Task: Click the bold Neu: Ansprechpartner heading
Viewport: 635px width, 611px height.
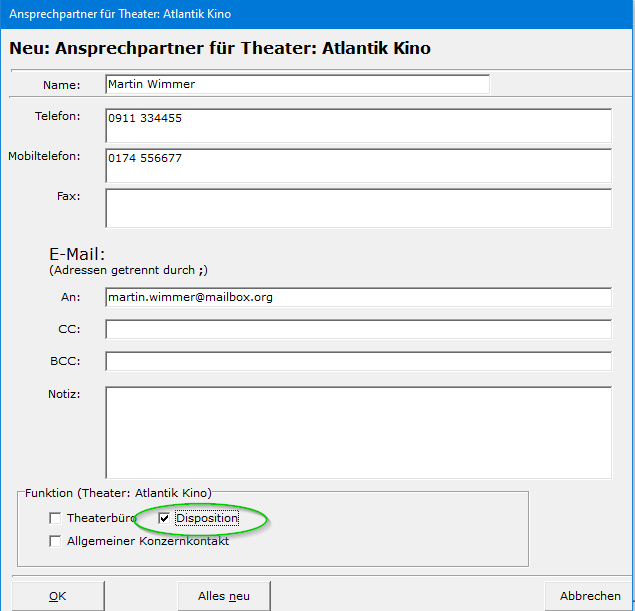Action: click(x=220, y=48)
